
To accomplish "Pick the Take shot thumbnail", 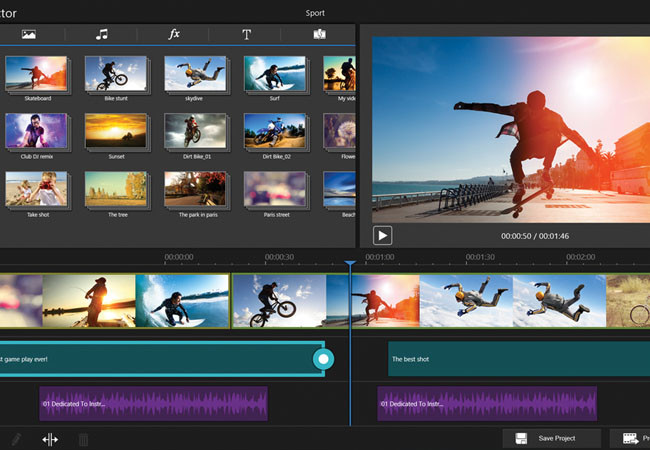I will 36,189.
